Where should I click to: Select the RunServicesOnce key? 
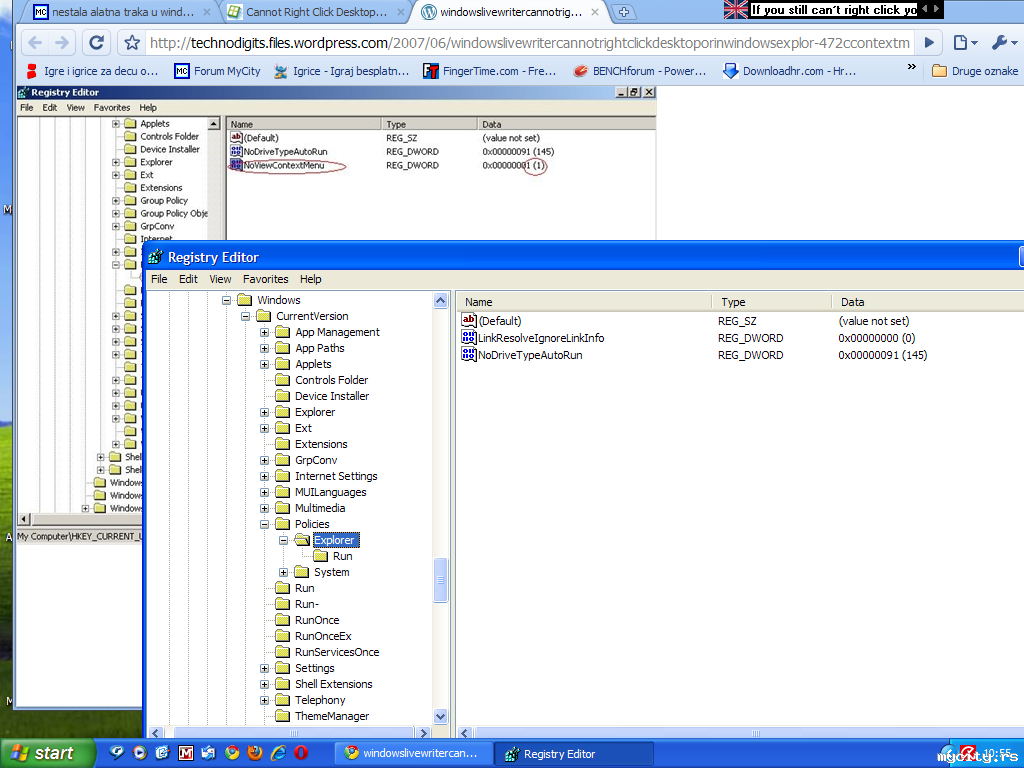[337, 652]
